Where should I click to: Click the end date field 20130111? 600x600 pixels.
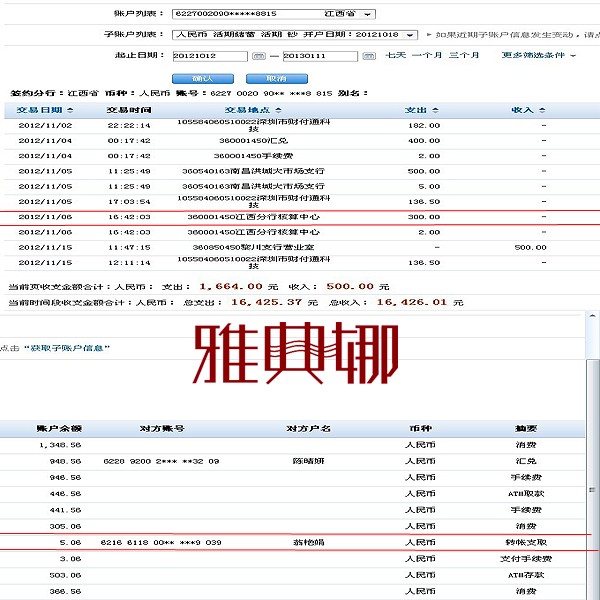320,56
